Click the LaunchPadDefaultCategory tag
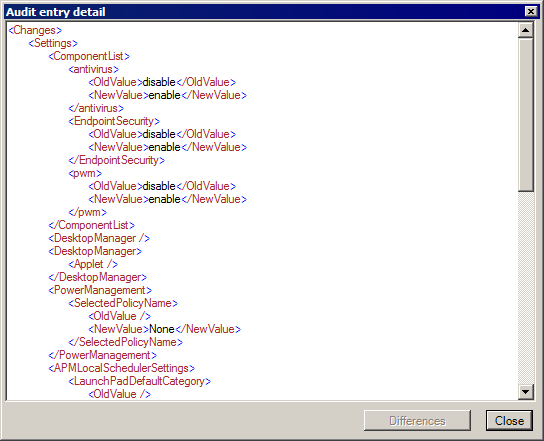Viewport: 544px width, 441px height. 139,381
